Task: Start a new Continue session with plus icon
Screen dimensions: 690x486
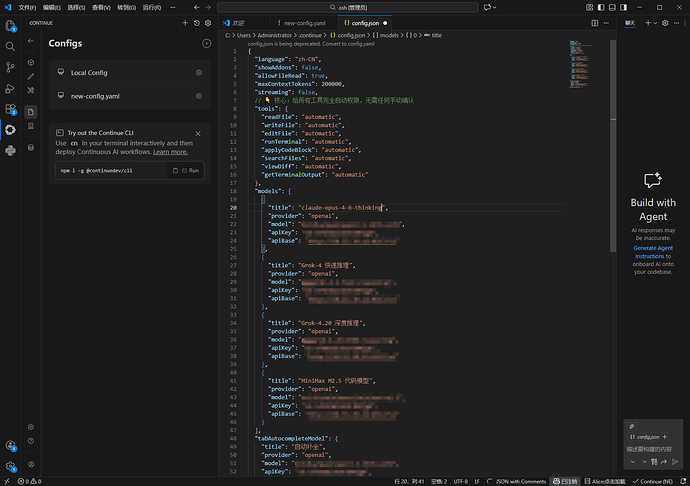Action: (185, 23)
